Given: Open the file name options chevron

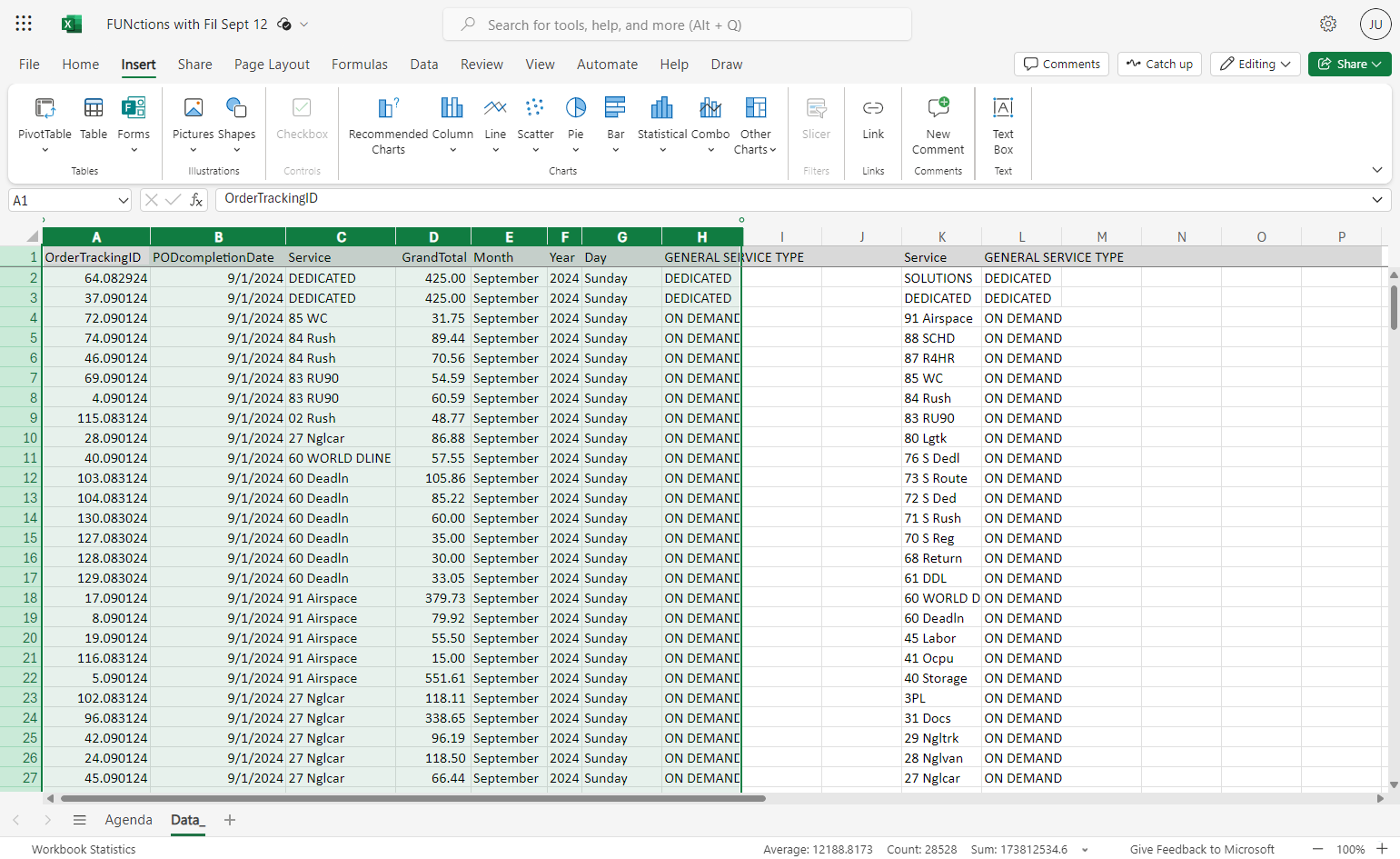Looking at the screenshot, I should click(304, 25).
